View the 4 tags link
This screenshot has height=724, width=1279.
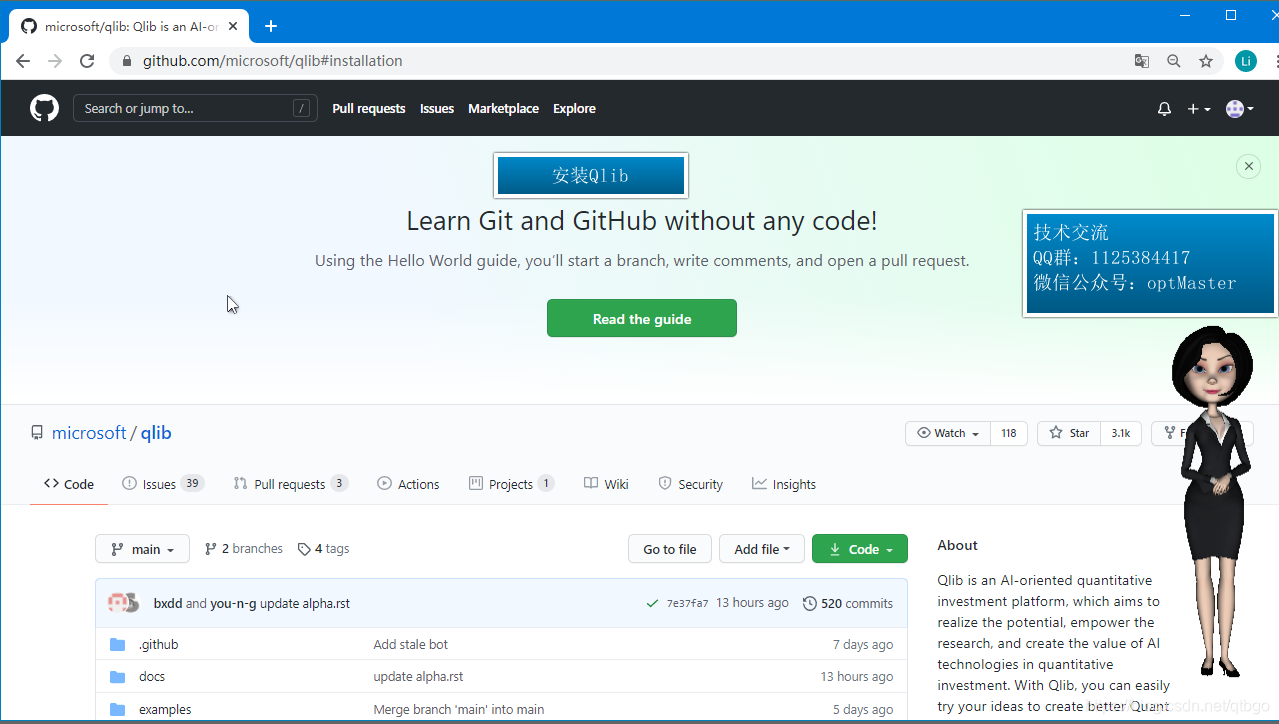(x=323, y=549)
